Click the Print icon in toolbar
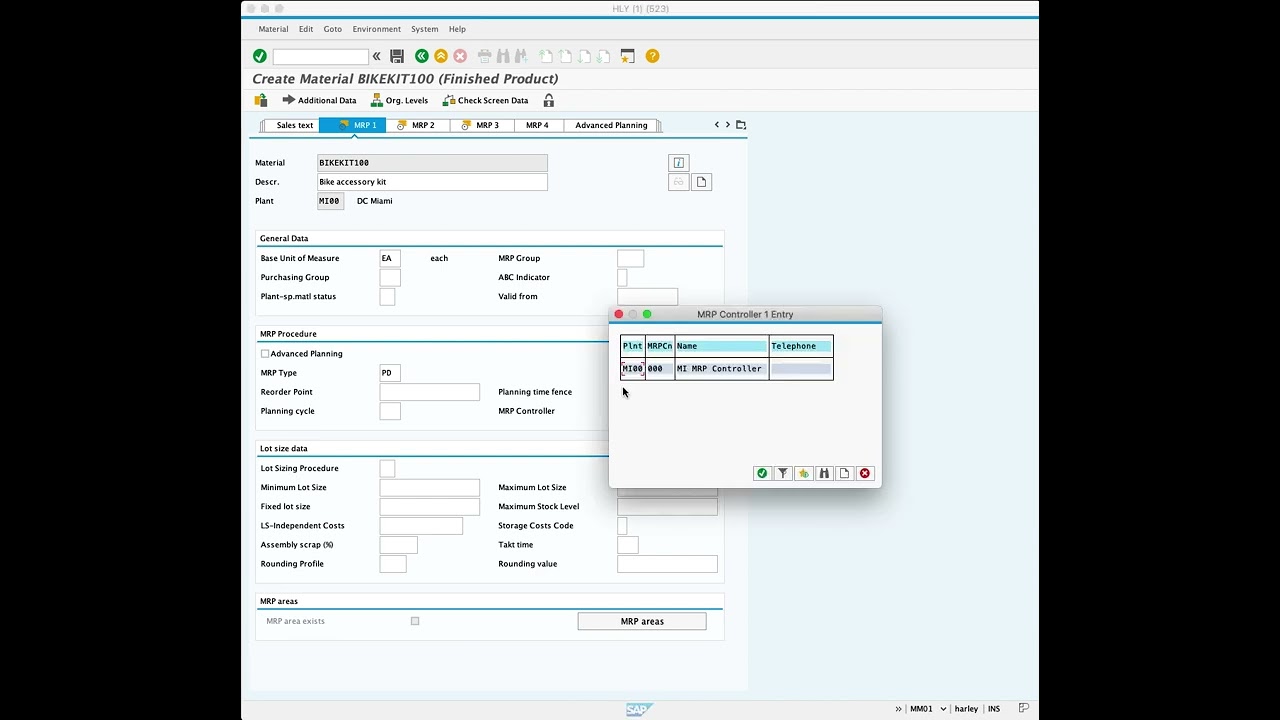Viewport: 1280px width, 720px height. [485, 56]
